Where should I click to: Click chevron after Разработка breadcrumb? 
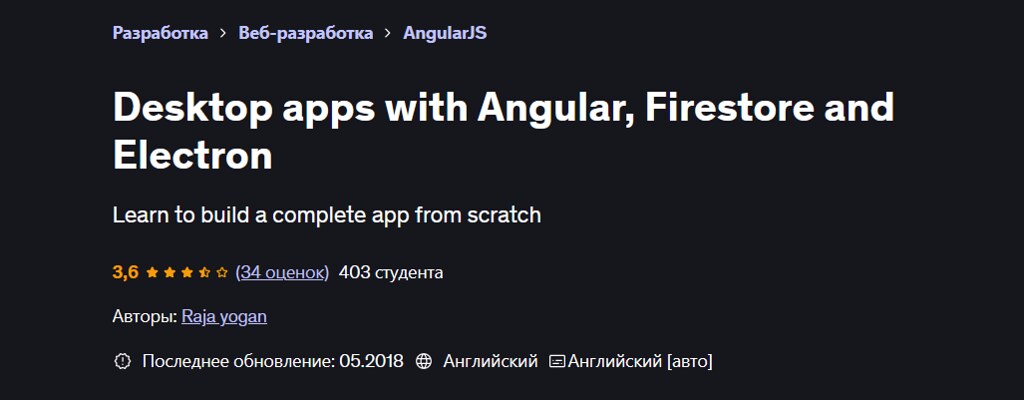pyautogui.click(x=224, y=33)
